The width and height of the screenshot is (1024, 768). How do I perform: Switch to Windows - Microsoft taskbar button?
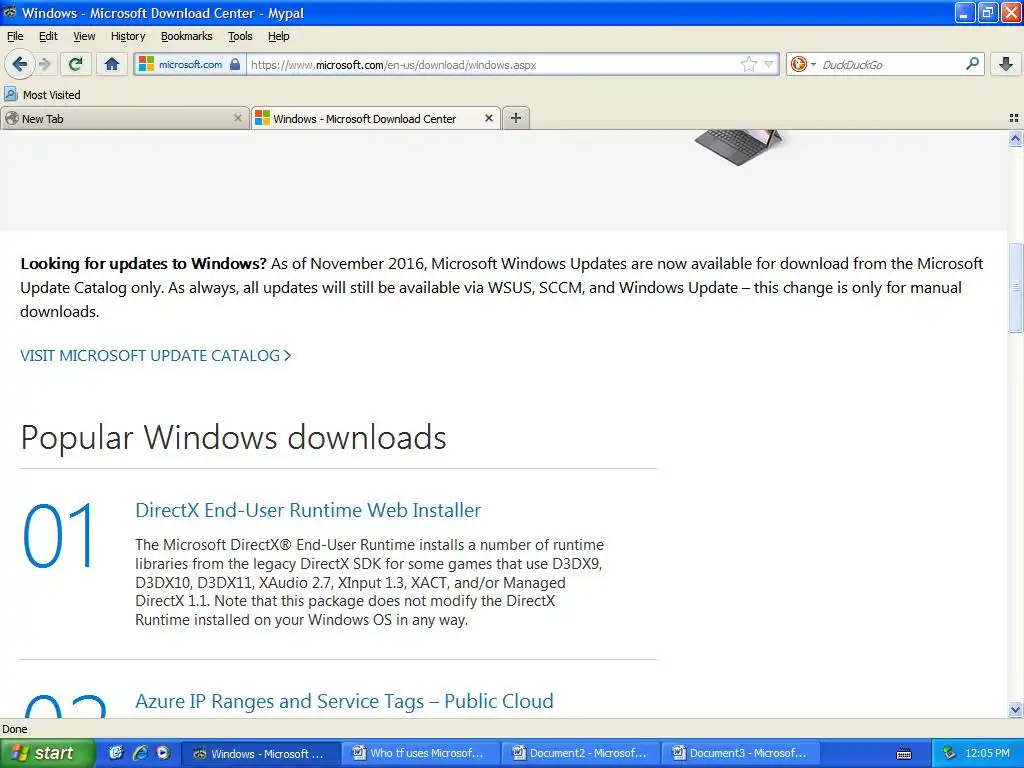[260, 754]
